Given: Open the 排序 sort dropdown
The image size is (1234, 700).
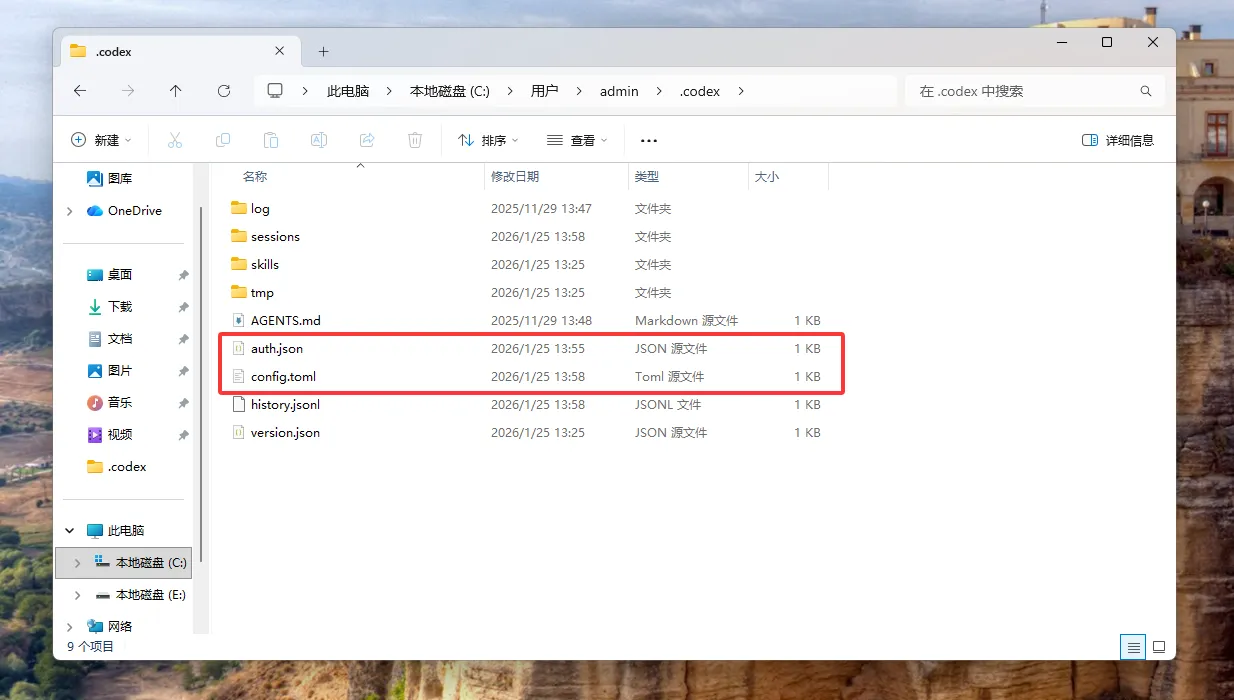Looking at the screenshot, I should click(489, 141).
